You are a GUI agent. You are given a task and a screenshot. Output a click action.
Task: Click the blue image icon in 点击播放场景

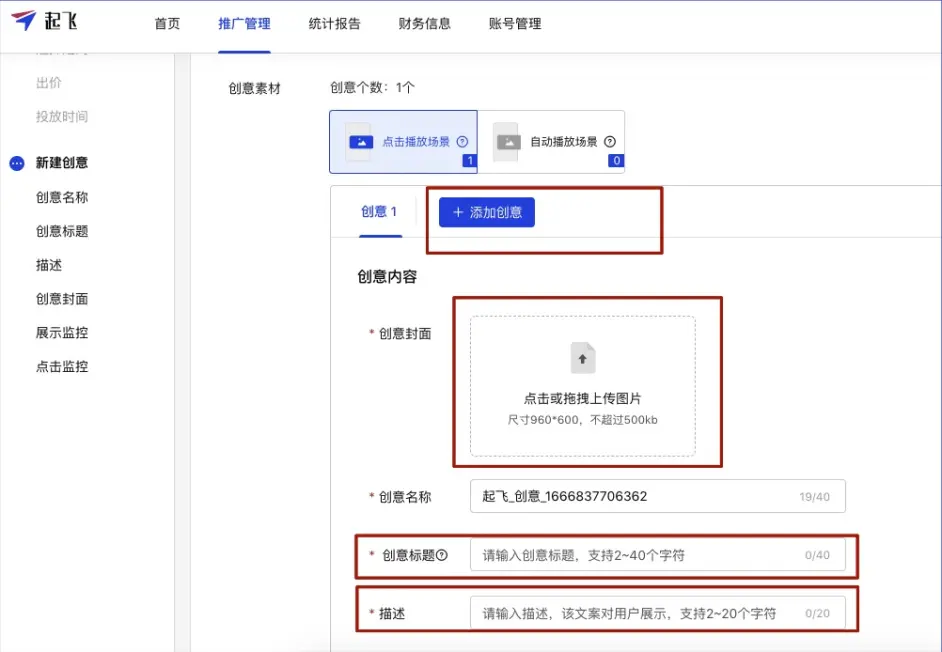click(x=361, y=142)
